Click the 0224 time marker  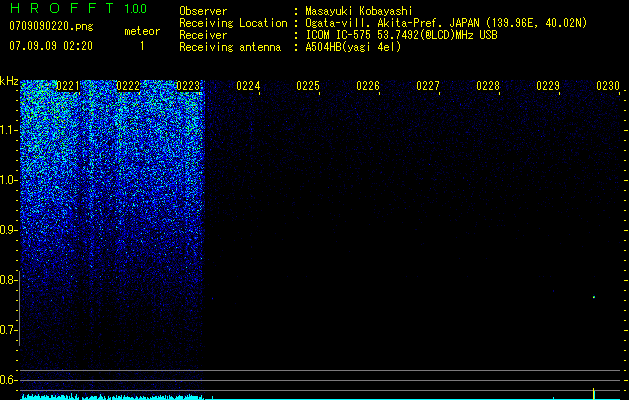pyautogui.click(x=248, y=86)
